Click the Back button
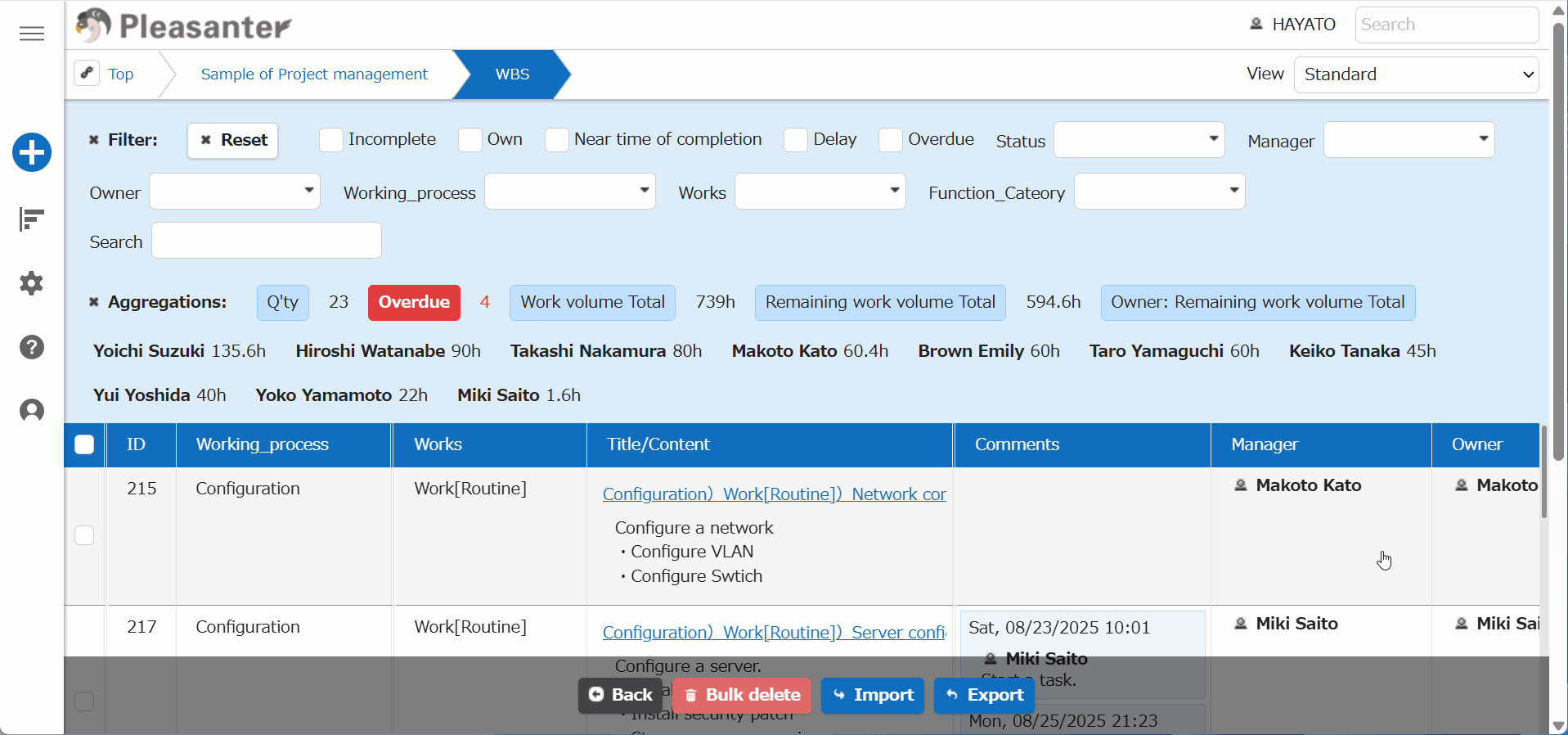The height and width of the screenshot is (735, 1568). 621,695
